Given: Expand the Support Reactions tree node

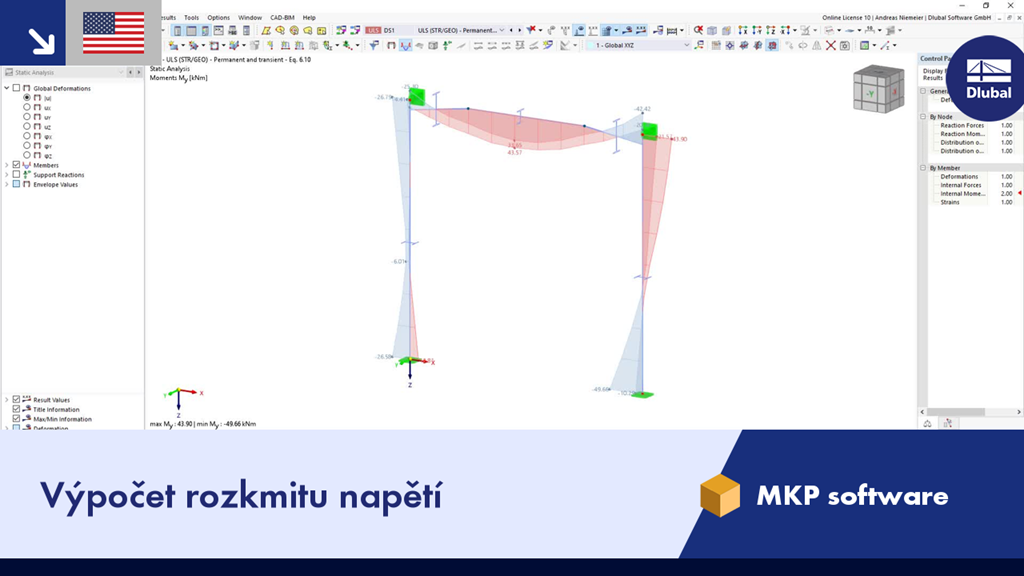Looking at the screenshot, I should pos(7,175).
